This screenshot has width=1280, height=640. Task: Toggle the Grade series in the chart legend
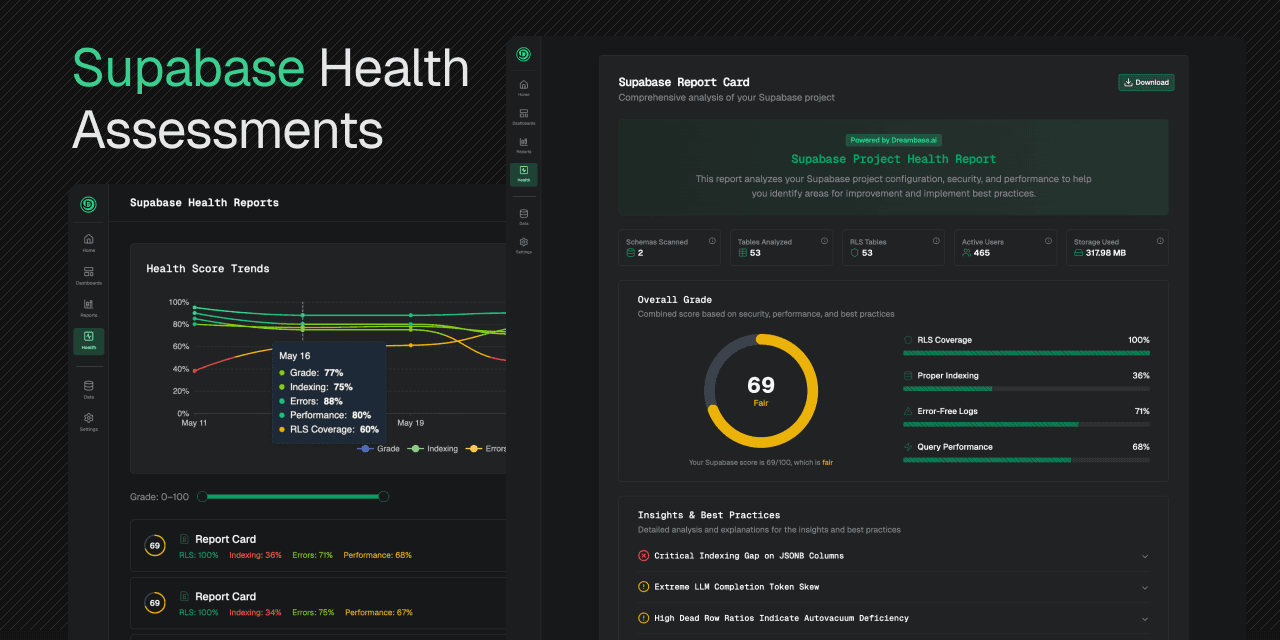pos(379,449)
